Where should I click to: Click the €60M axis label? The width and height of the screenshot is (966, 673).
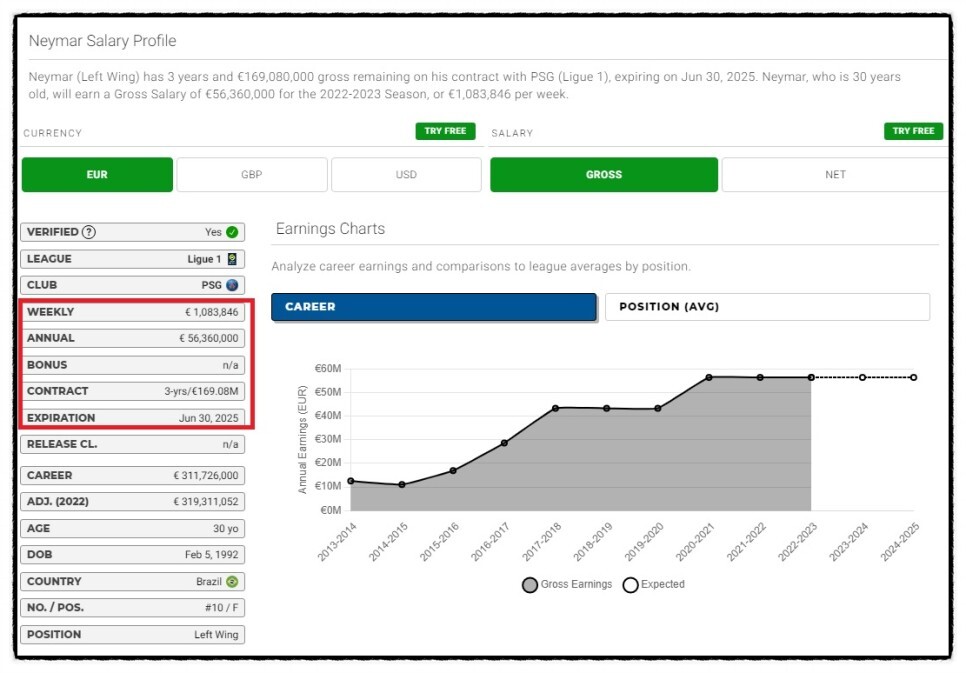[x=328, y=369]
